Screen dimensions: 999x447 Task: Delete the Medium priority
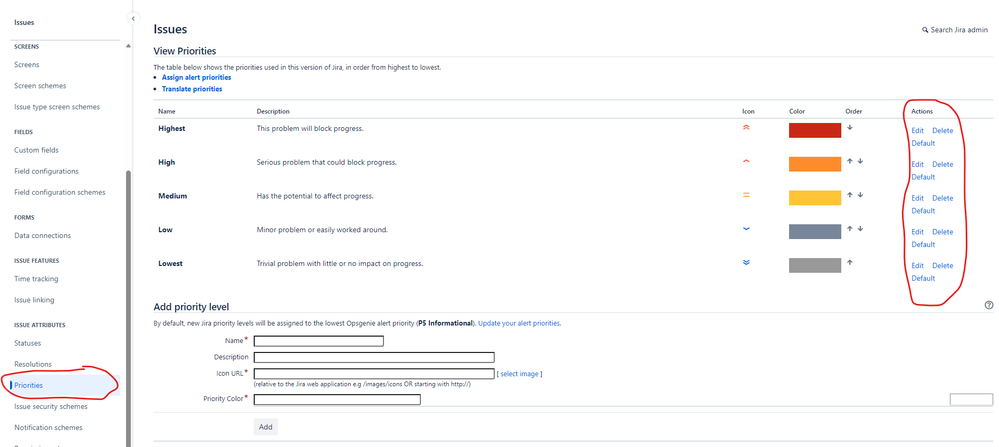point(943,198)
